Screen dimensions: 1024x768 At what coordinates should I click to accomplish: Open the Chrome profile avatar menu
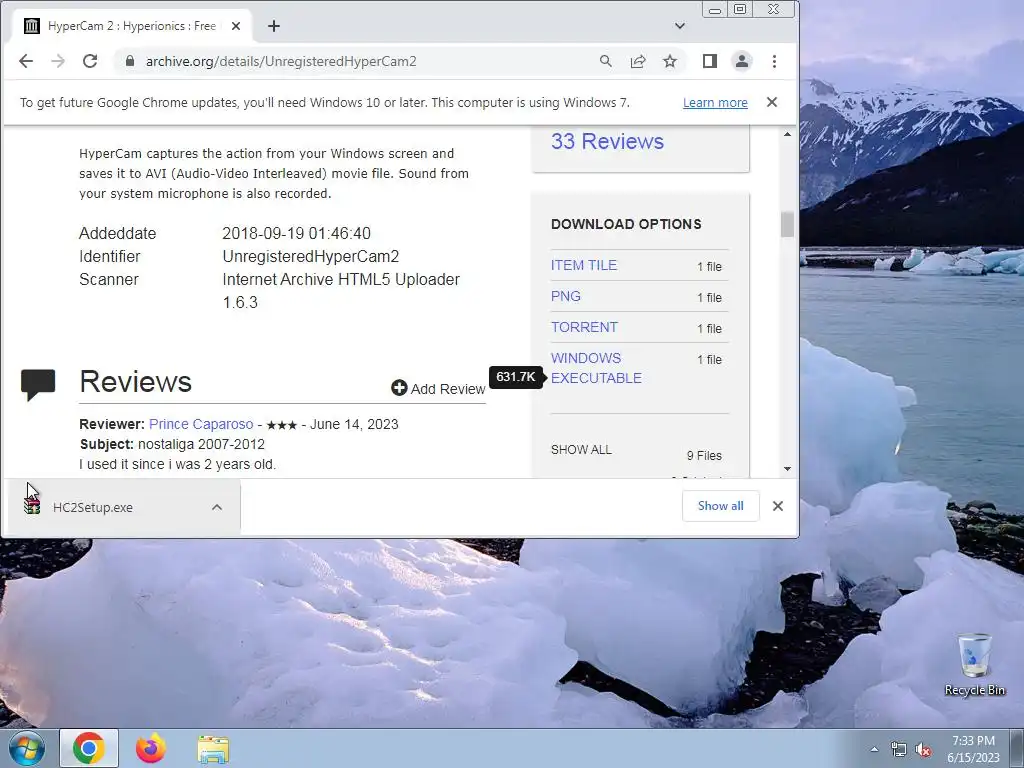(742, 61)
